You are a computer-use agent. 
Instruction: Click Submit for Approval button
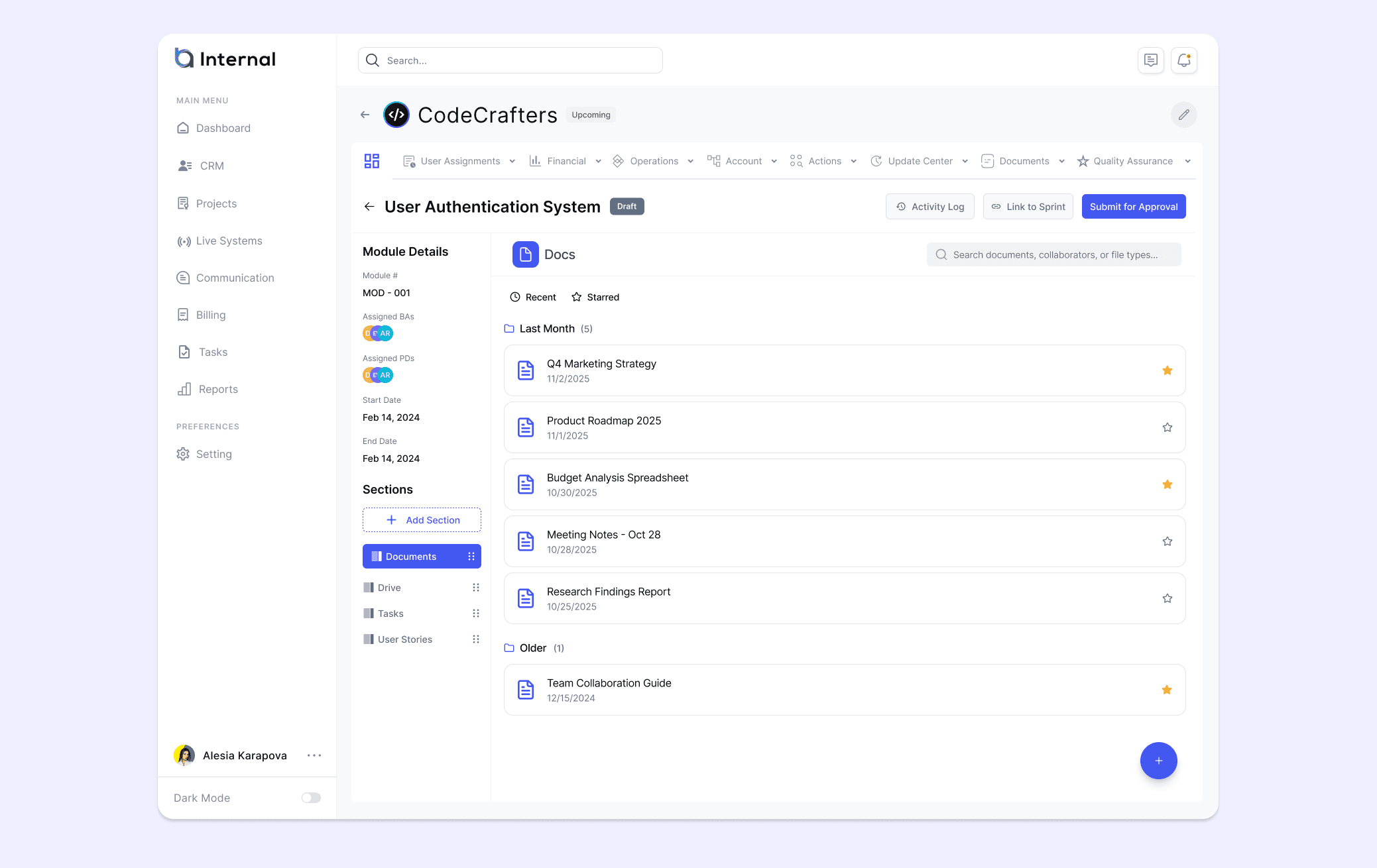(x=1133, y=207)
